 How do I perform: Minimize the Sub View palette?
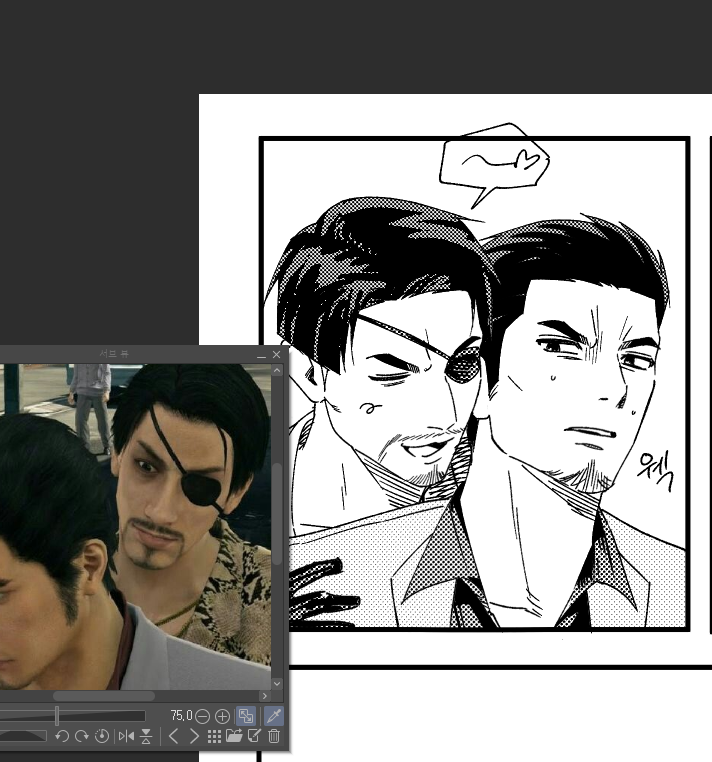(261, 355)
